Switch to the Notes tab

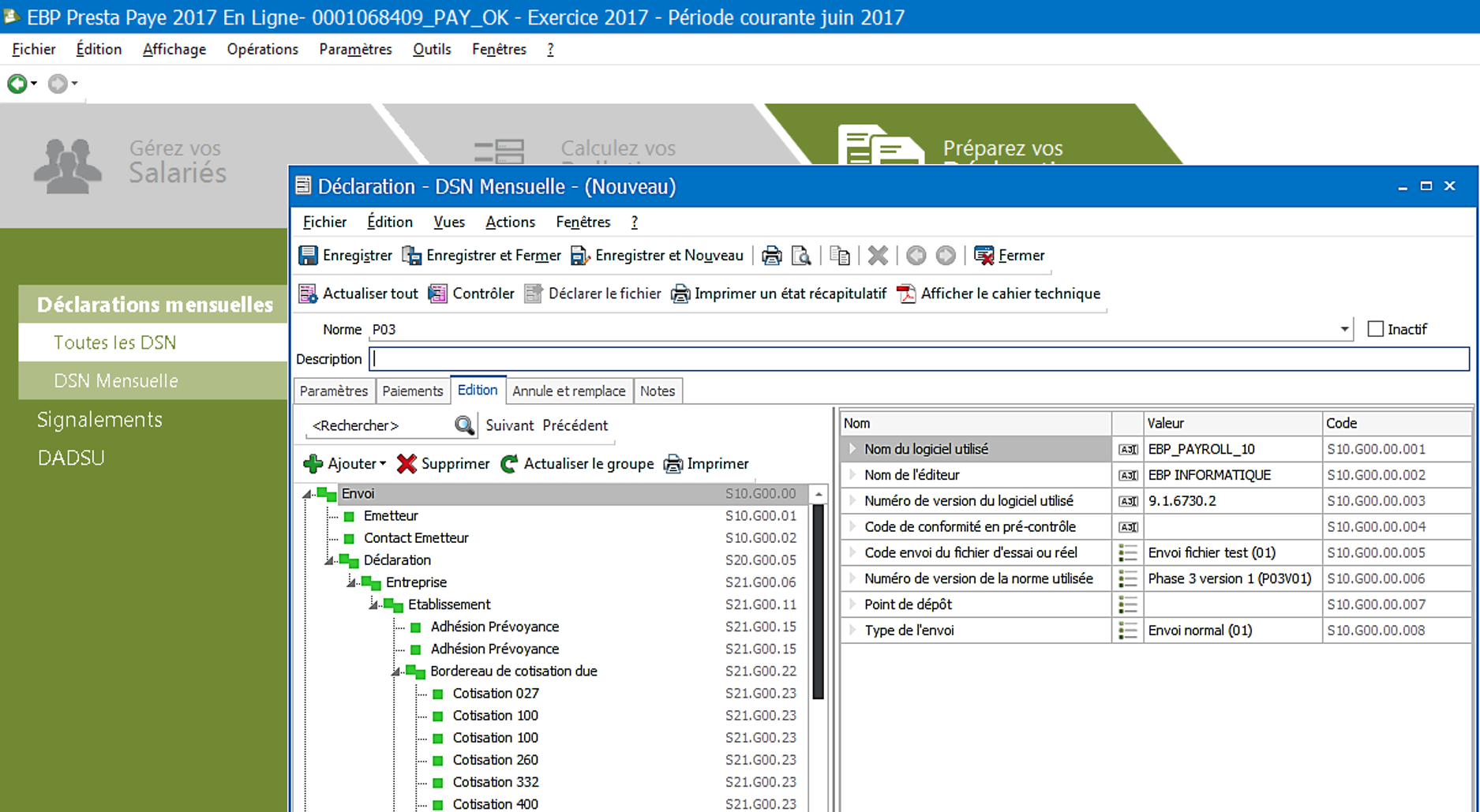click(x=658, y=391)
